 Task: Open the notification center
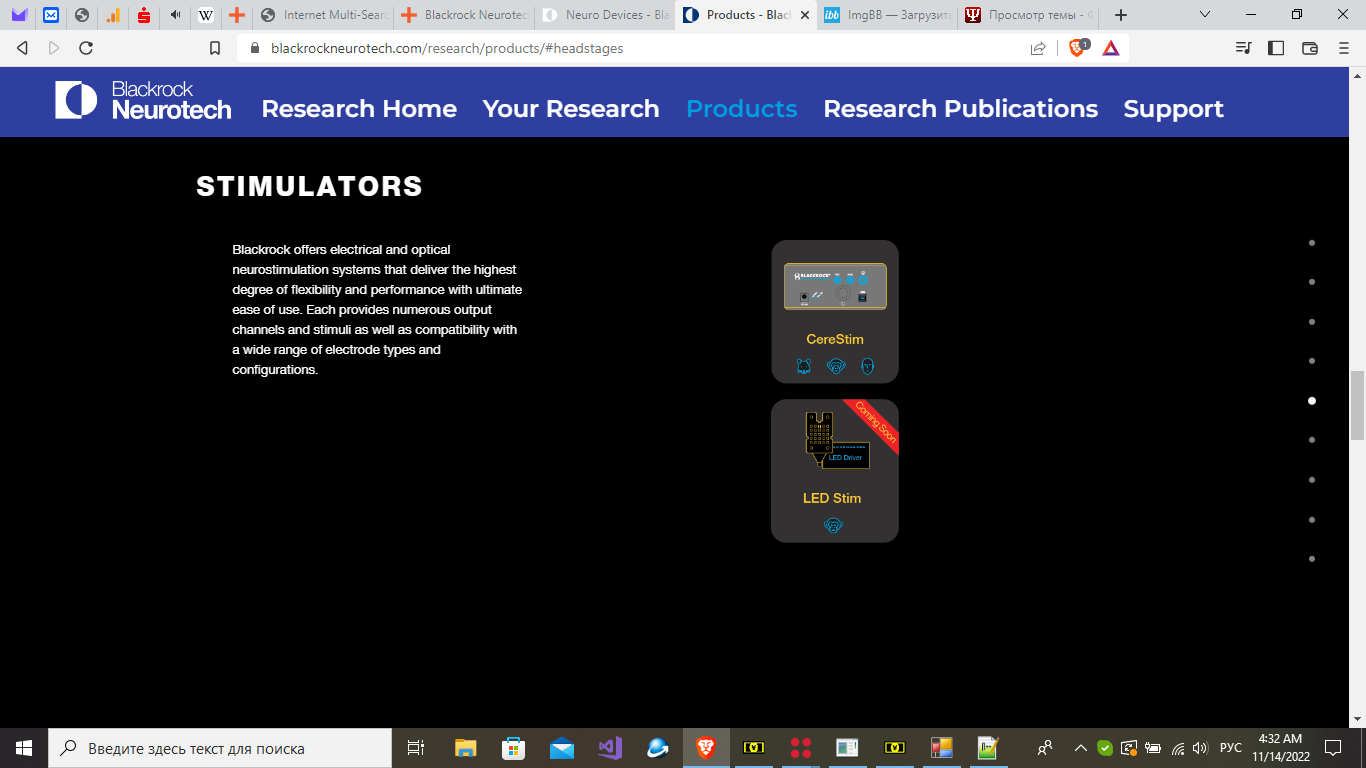pos(1333,748)
